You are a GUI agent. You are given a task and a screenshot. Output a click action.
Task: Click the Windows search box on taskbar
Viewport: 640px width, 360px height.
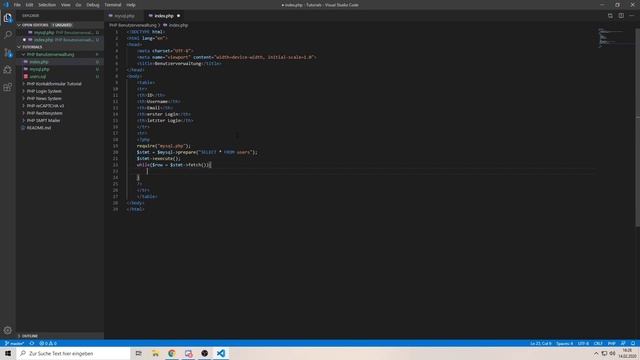pos(73,353)
